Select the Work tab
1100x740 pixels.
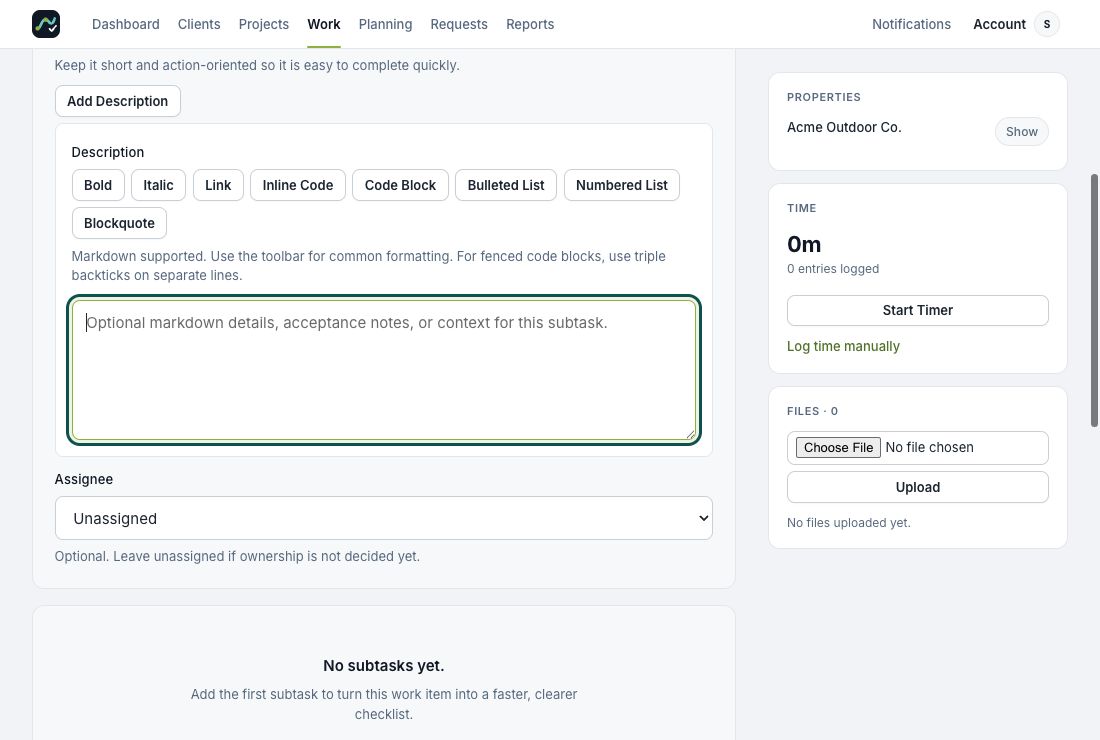coord(323,24)
